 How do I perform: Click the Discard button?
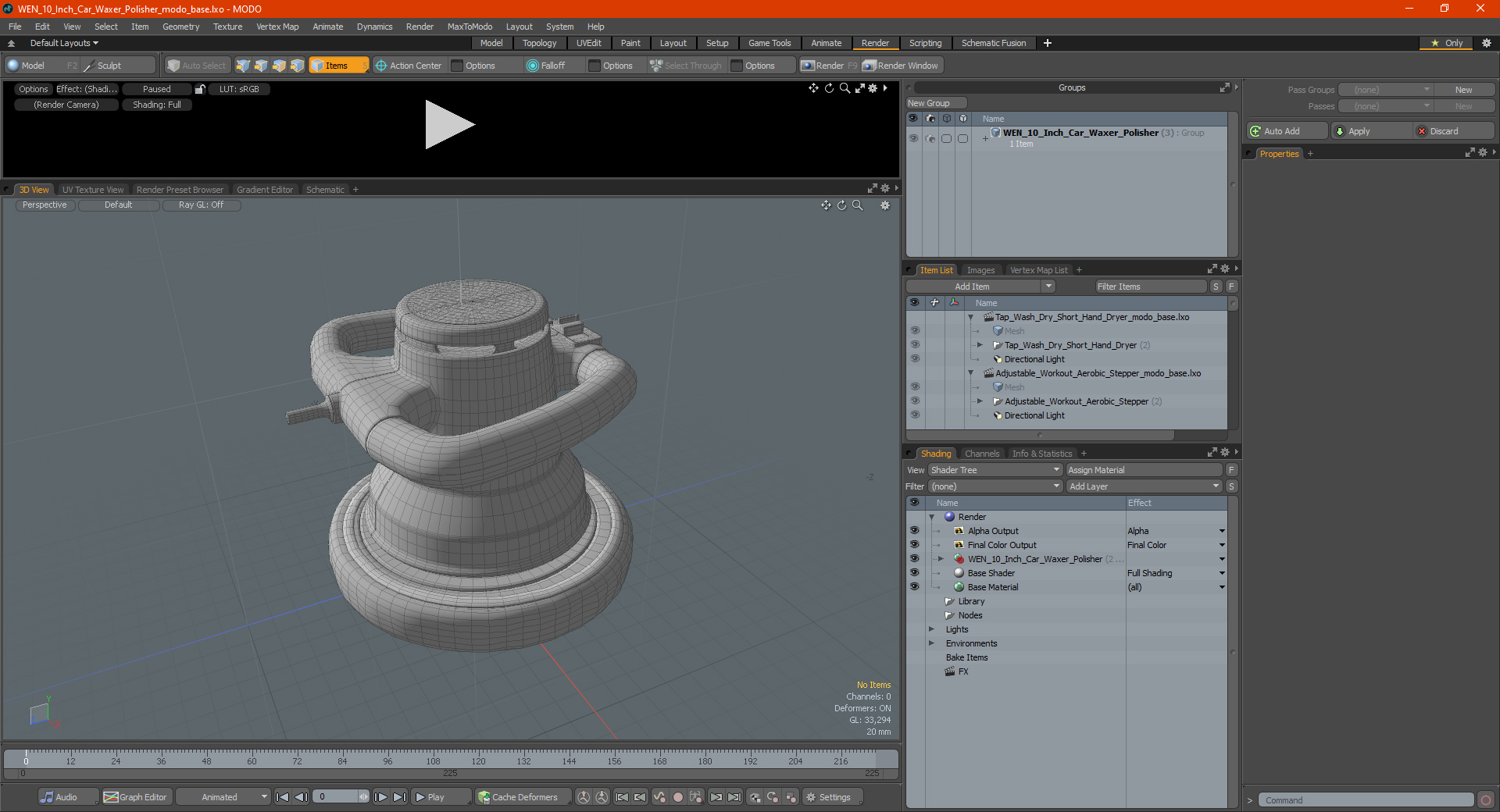coord(1454,131)
